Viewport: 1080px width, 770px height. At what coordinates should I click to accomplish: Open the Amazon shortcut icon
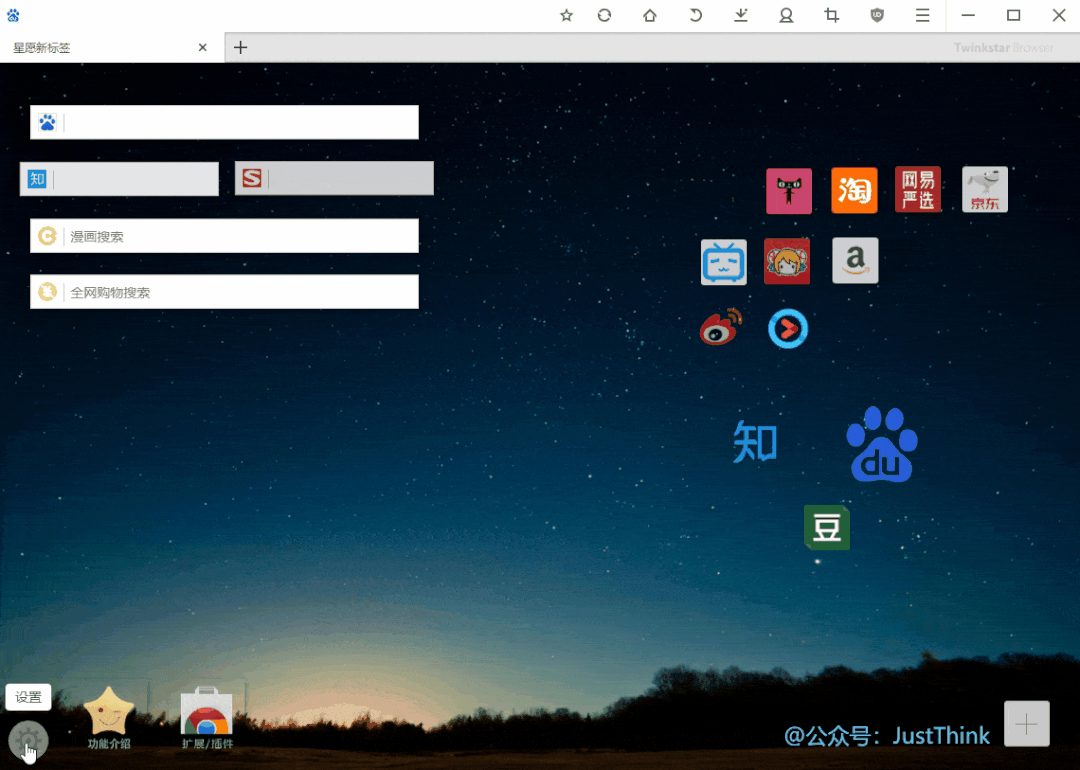855,260
